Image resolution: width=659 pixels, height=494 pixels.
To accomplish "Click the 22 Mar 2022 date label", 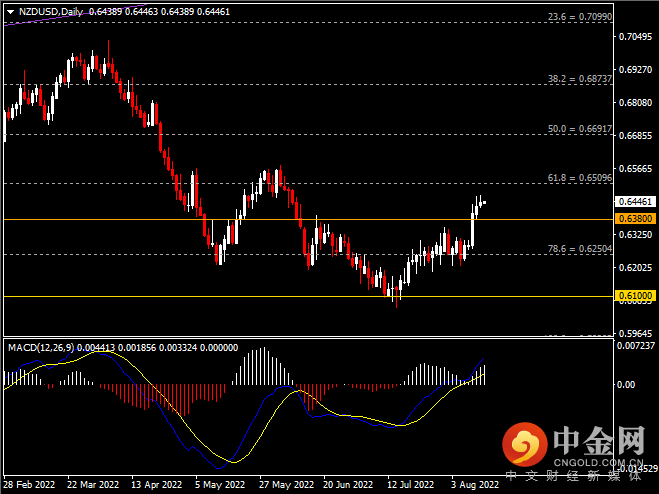I will (93, 485).
